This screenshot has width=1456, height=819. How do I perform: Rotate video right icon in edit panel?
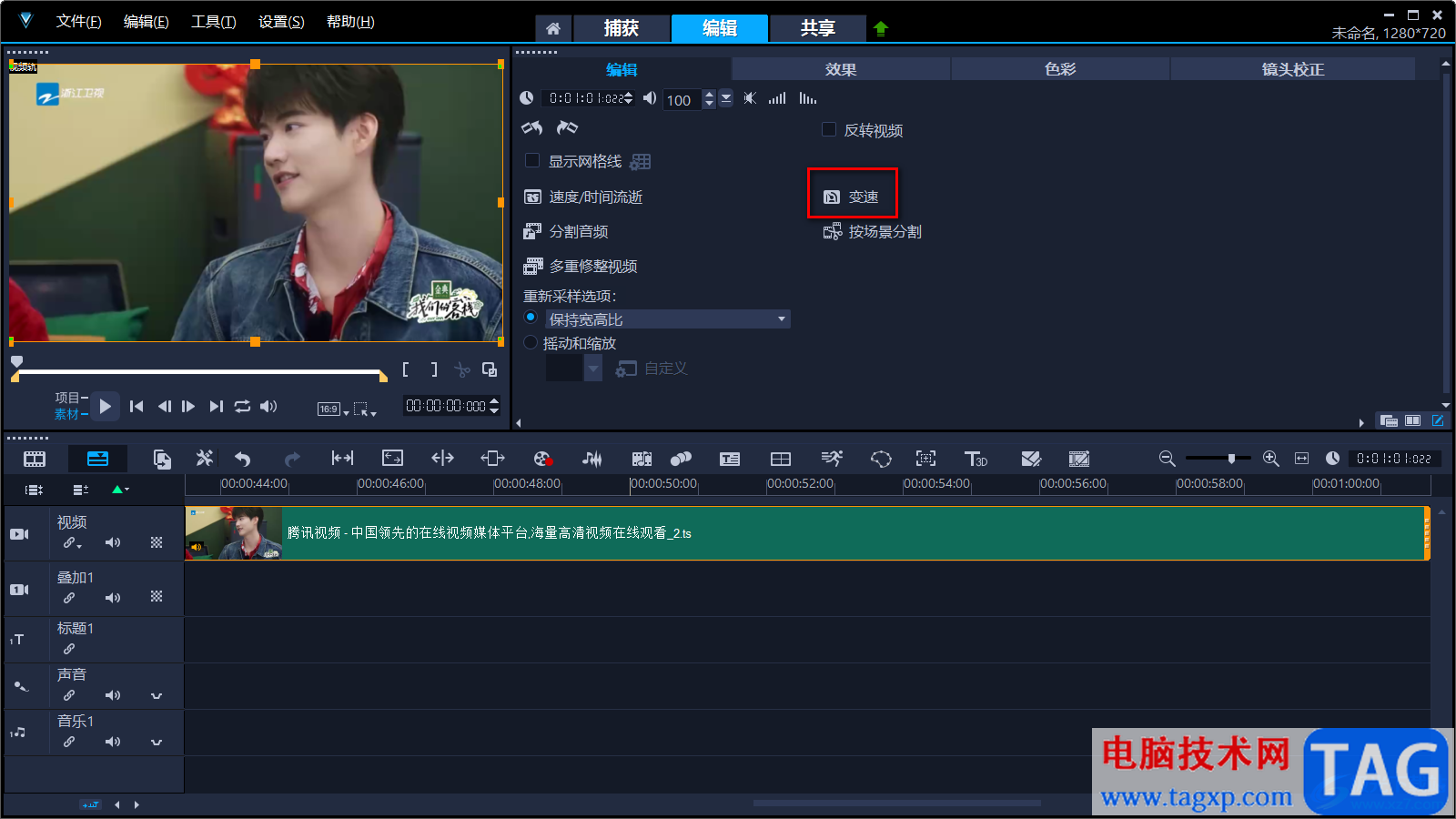(x=567, y=127)
